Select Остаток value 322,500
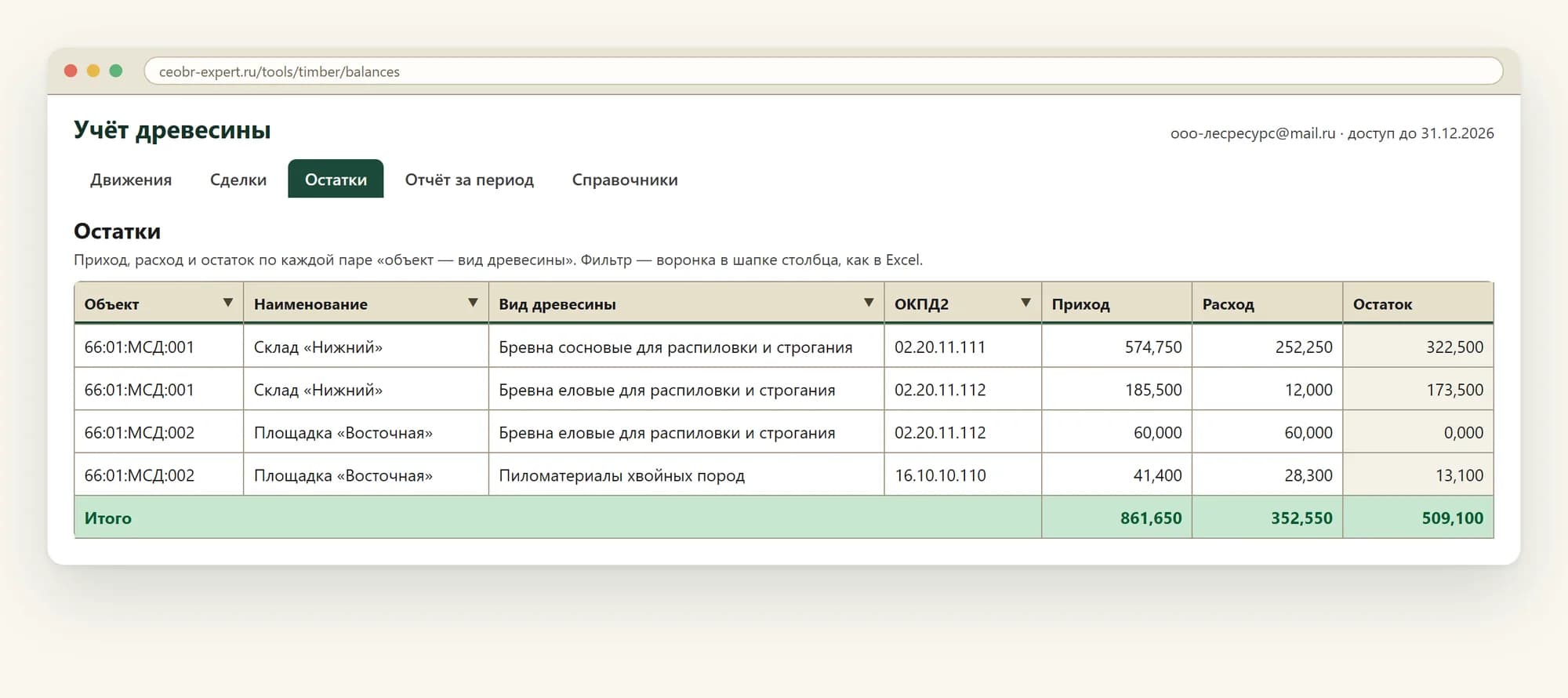1568x698 pixels. coord(1417,347)
